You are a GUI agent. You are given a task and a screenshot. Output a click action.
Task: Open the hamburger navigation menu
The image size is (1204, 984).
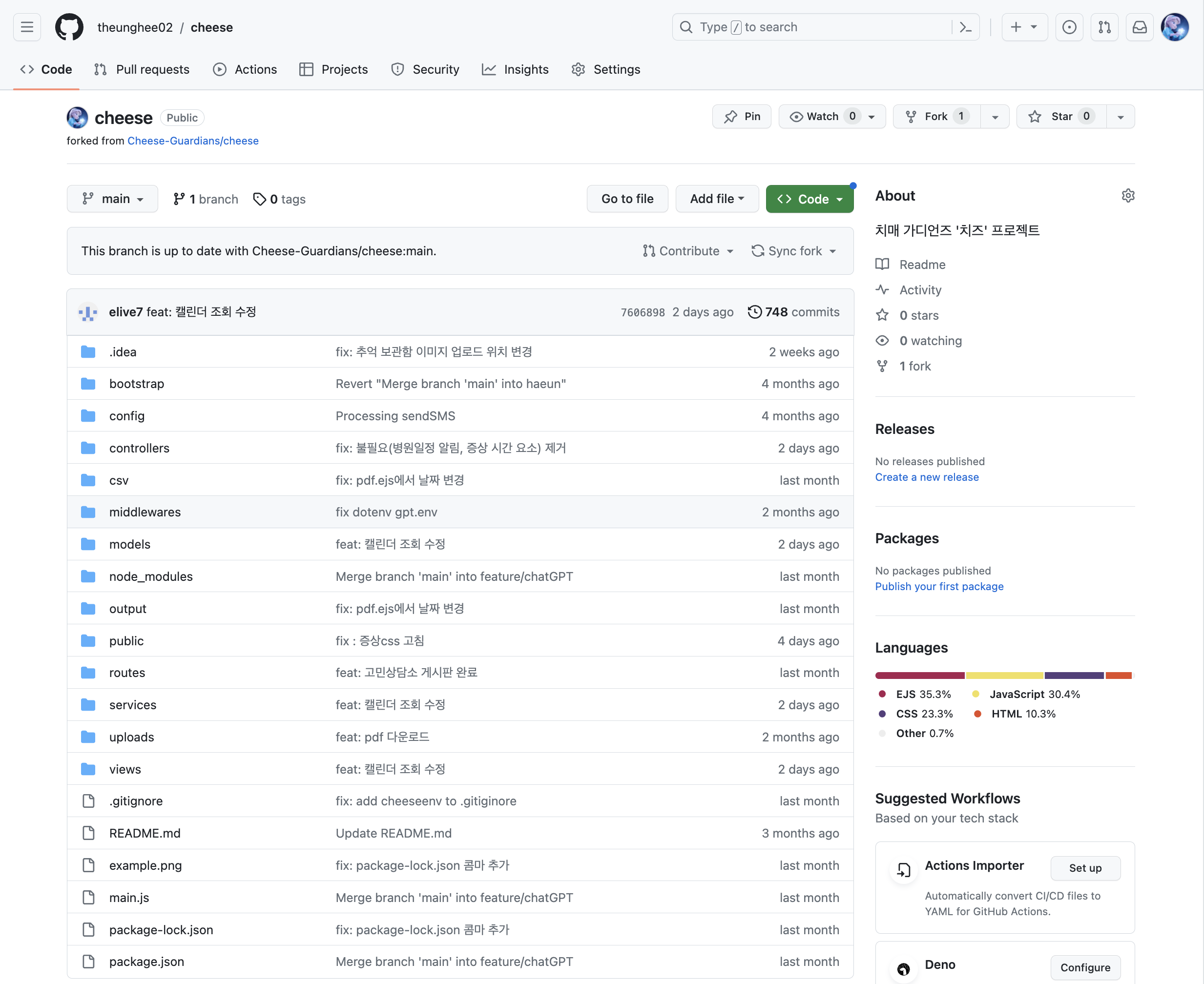27,27
